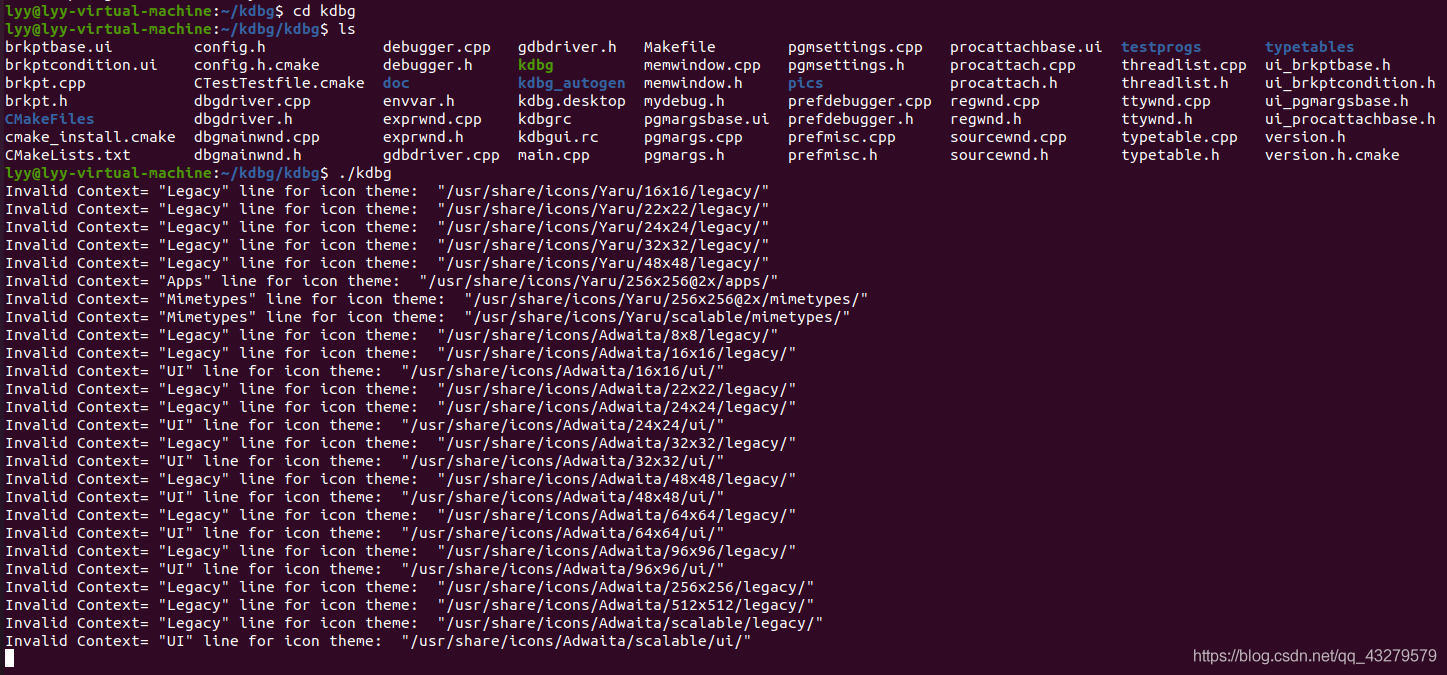Click the typetables directory name
This screenshot has width=1447, height=675.
point(1309,47)
